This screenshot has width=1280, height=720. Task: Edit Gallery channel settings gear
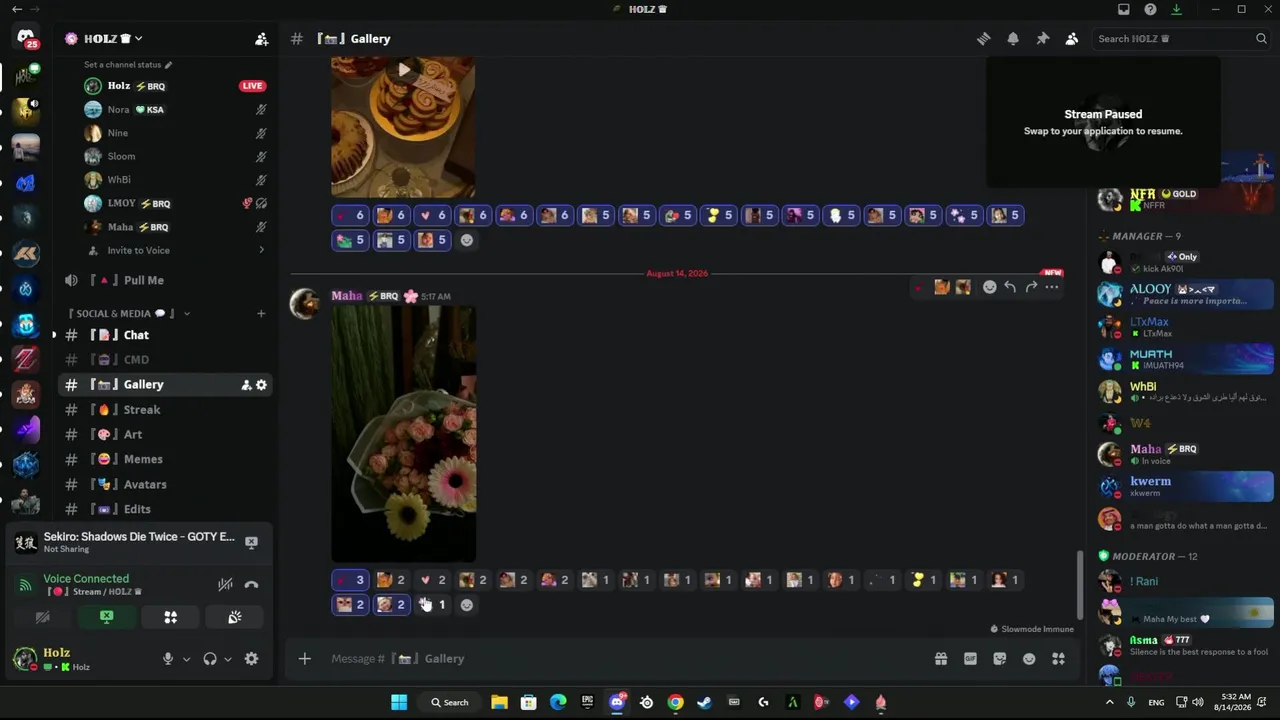(262, 385)
